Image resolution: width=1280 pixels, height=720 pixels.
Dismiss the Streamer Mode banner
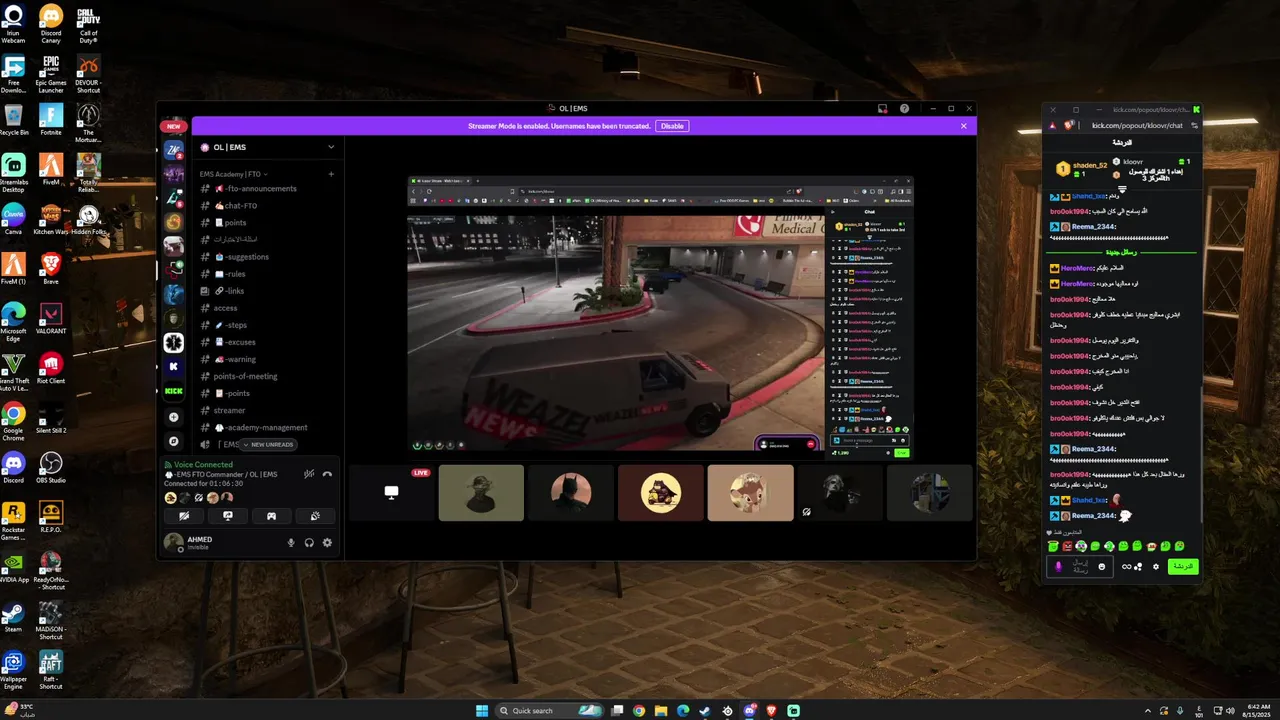964,126
